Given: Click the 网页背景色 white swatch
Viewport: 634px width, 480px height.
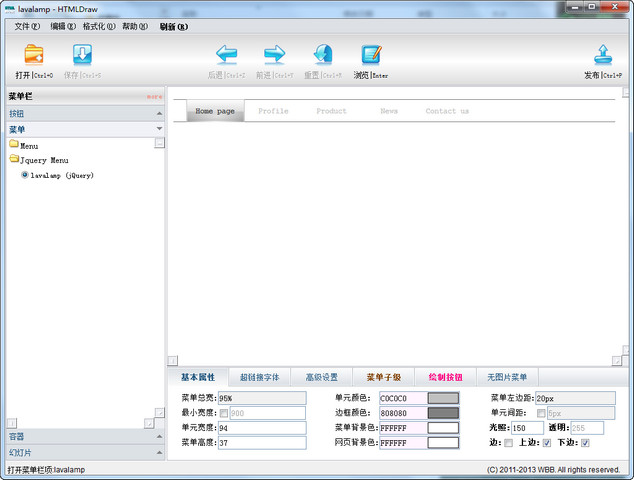Looking at the screenshot, I should coord(443,443).
